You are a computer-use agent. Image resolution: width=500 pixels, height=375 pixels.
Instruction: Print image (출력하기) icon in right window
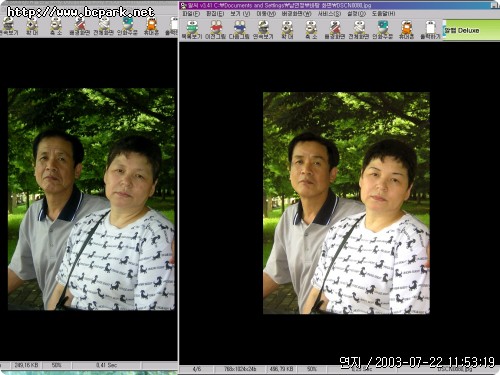430,30
